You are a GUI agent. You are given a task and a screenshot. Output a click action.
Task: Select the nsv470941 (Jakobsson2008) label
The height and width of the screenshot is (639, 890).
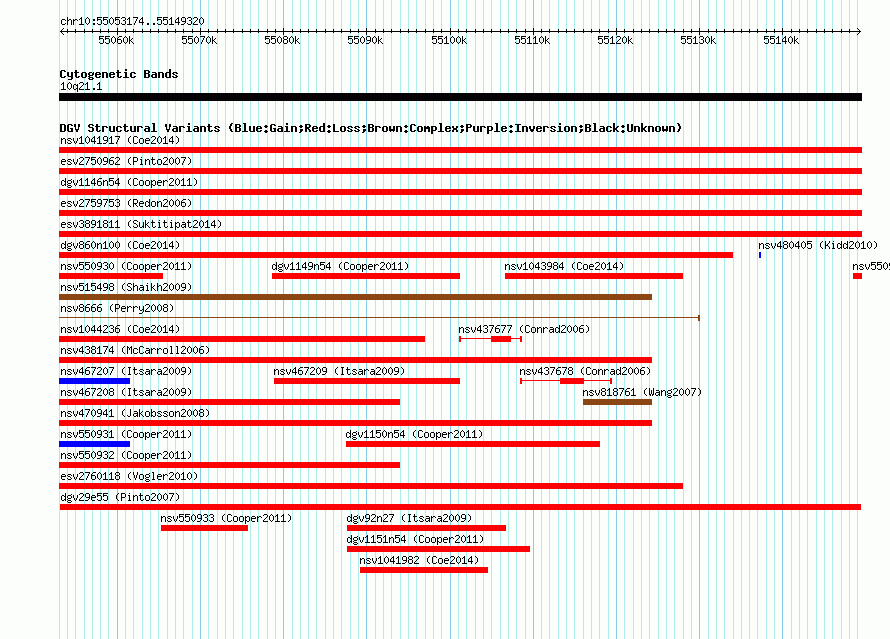135,413
